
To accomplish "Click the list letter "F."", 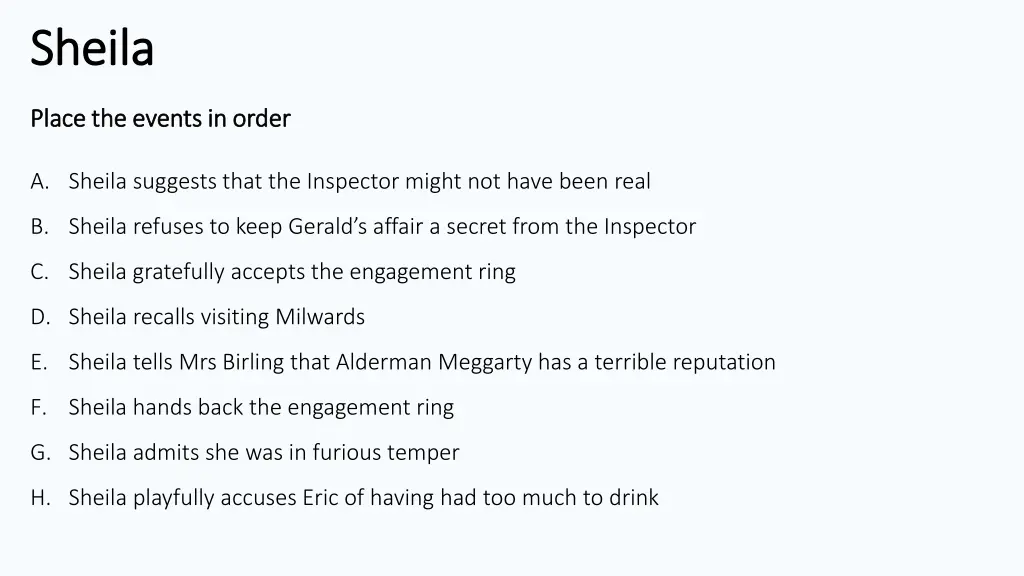I will pos(39,408).
